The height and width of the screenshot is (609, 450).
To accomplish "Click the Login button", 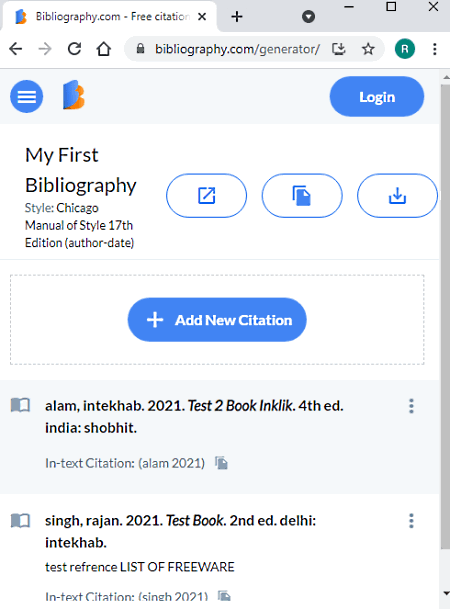I will [377, 97].
